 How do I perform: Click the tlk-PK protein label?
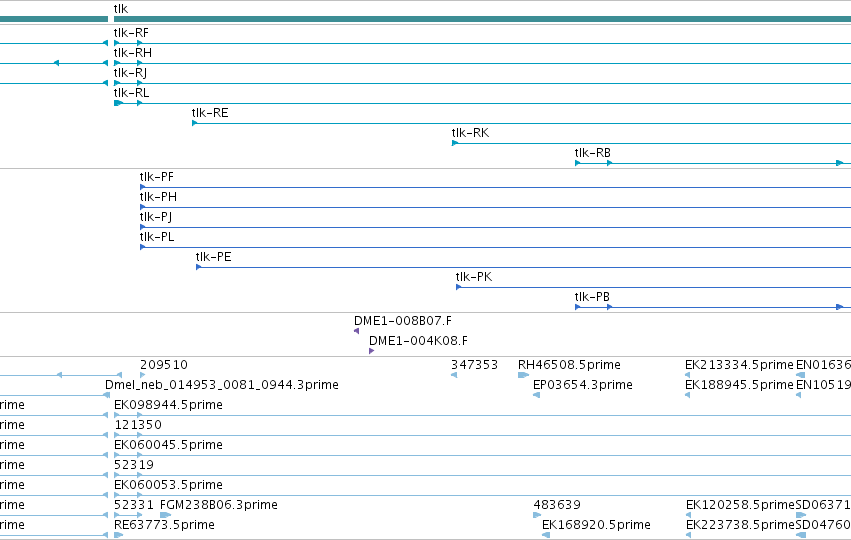[474, 278]
